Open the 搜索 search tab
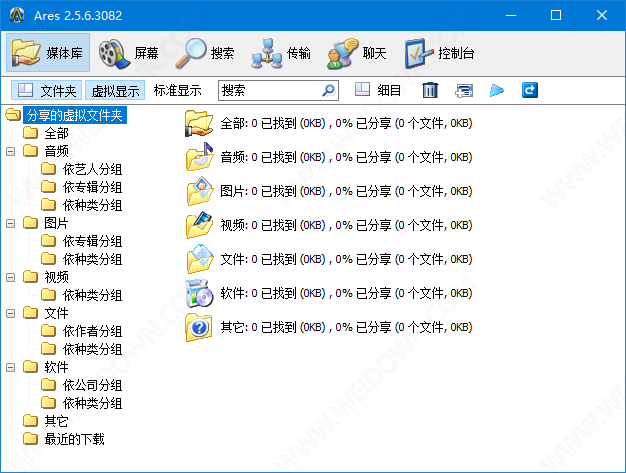This screenshot has width=626, height=473. [x=205, y=53]
